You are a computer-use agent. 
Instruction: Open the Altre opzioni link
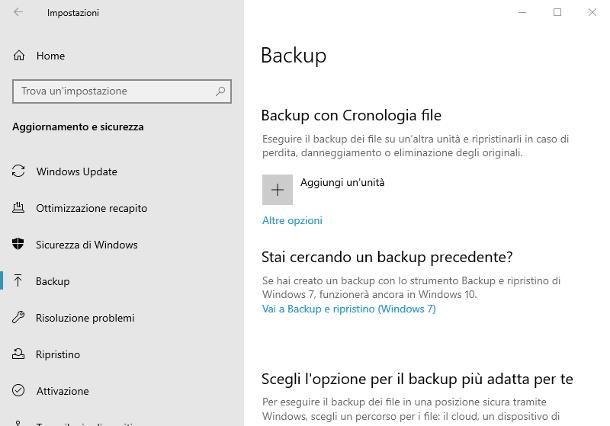tap(292, 221)
